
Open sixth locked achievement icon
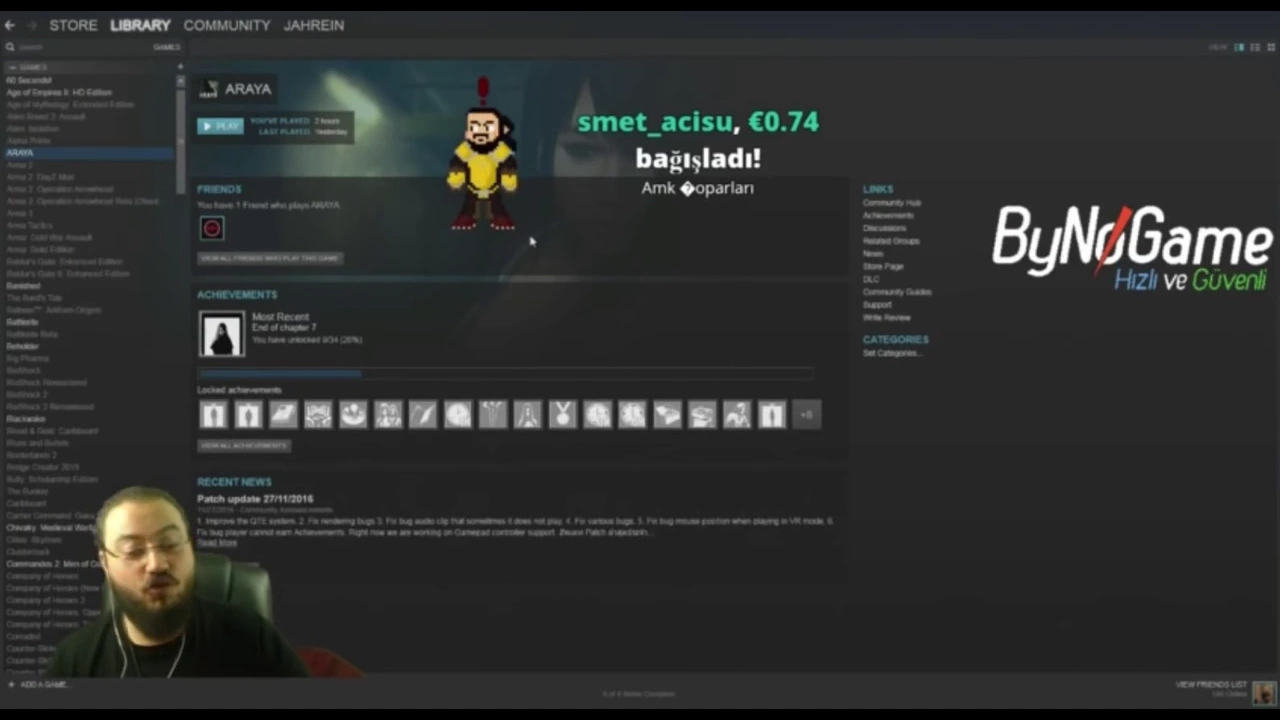tap(388, 414)
